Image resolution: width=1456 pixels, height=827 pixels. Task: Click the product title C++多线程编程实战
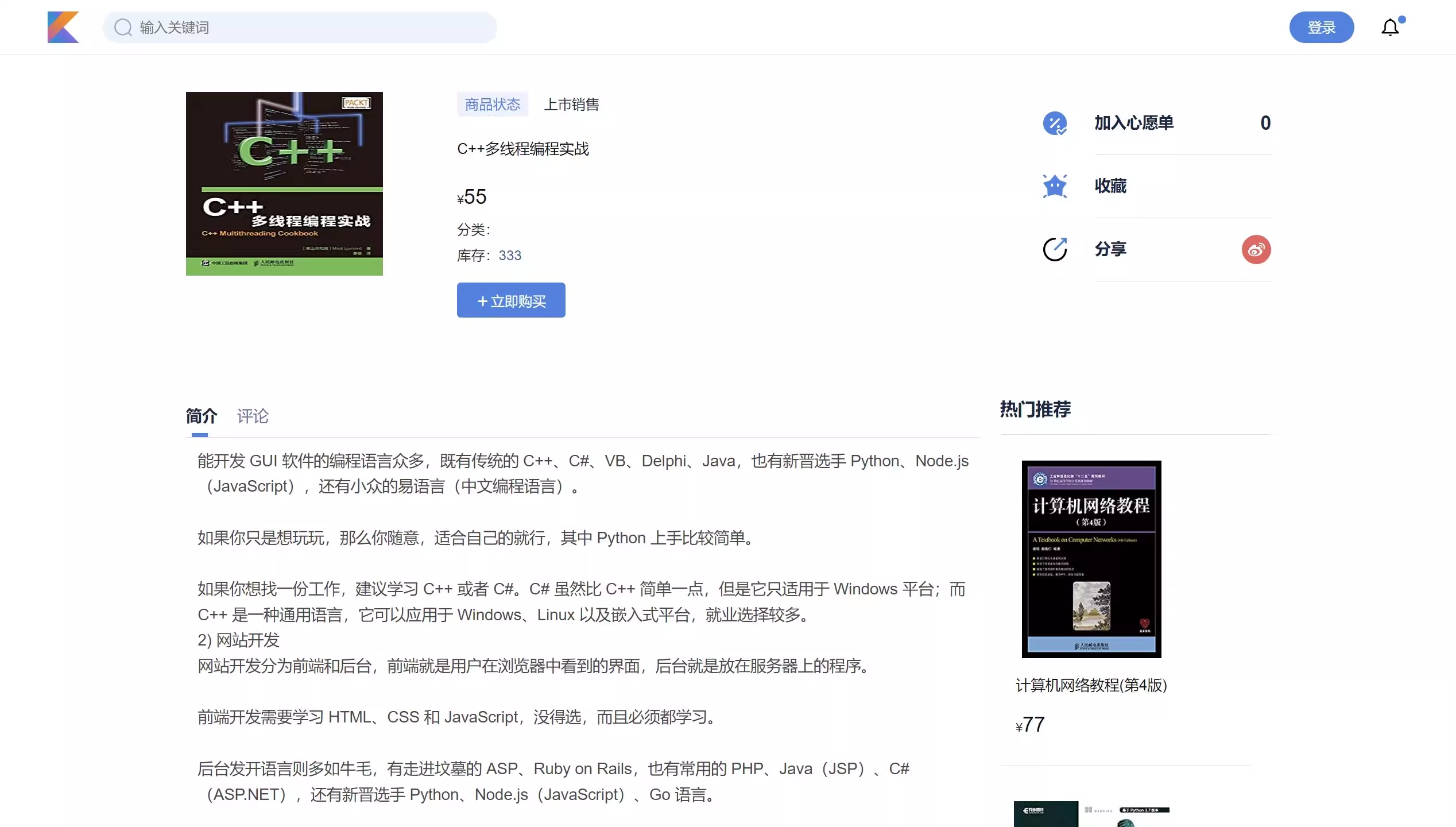tap(523, 149)
